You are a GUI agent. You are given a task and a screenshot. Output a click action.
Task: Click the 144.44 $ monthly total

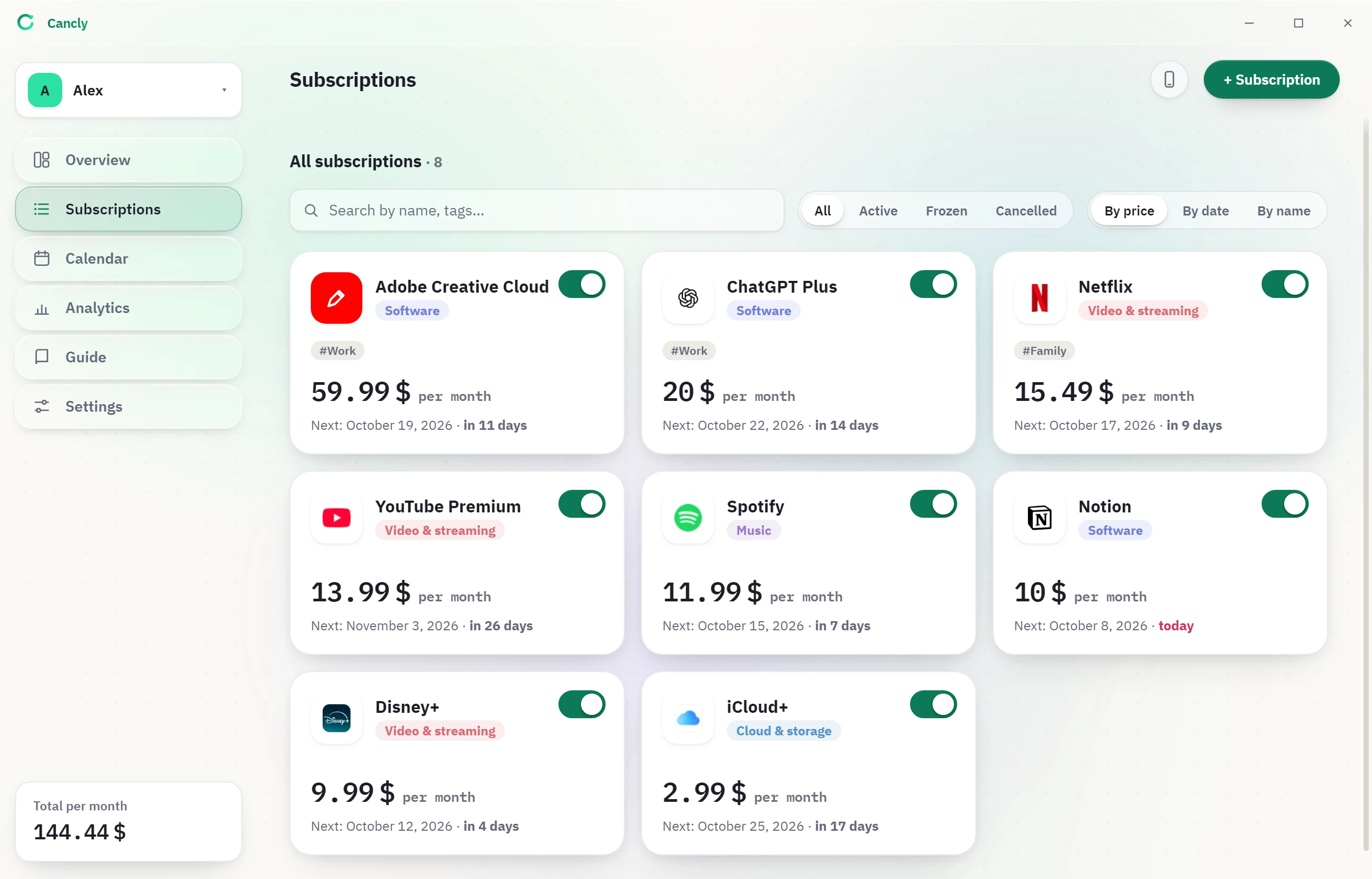point(80,832)
